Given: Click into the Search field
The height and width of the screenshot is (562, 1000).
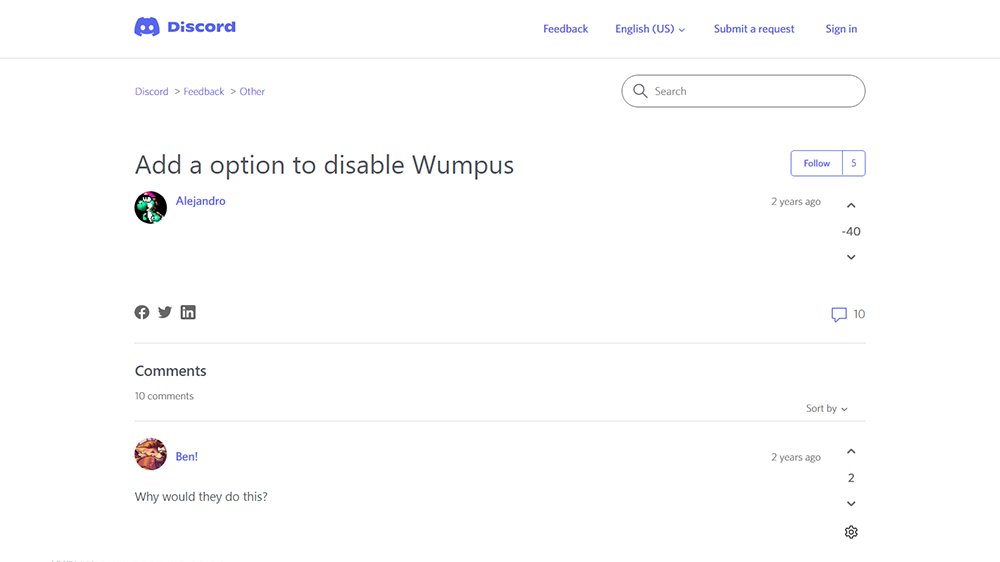Looking at the screenshot, I should coord(743,91).
